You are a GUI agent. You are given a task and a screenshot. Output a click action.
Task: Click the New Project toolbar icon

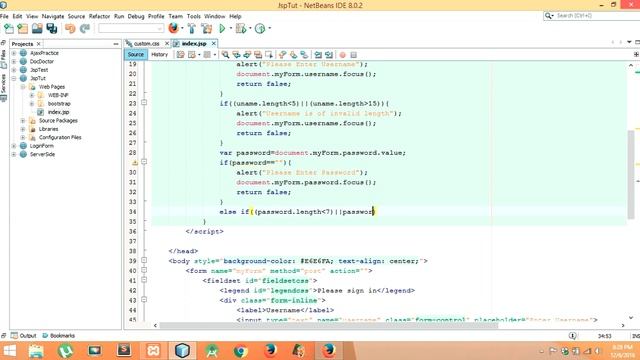point(23,28)
